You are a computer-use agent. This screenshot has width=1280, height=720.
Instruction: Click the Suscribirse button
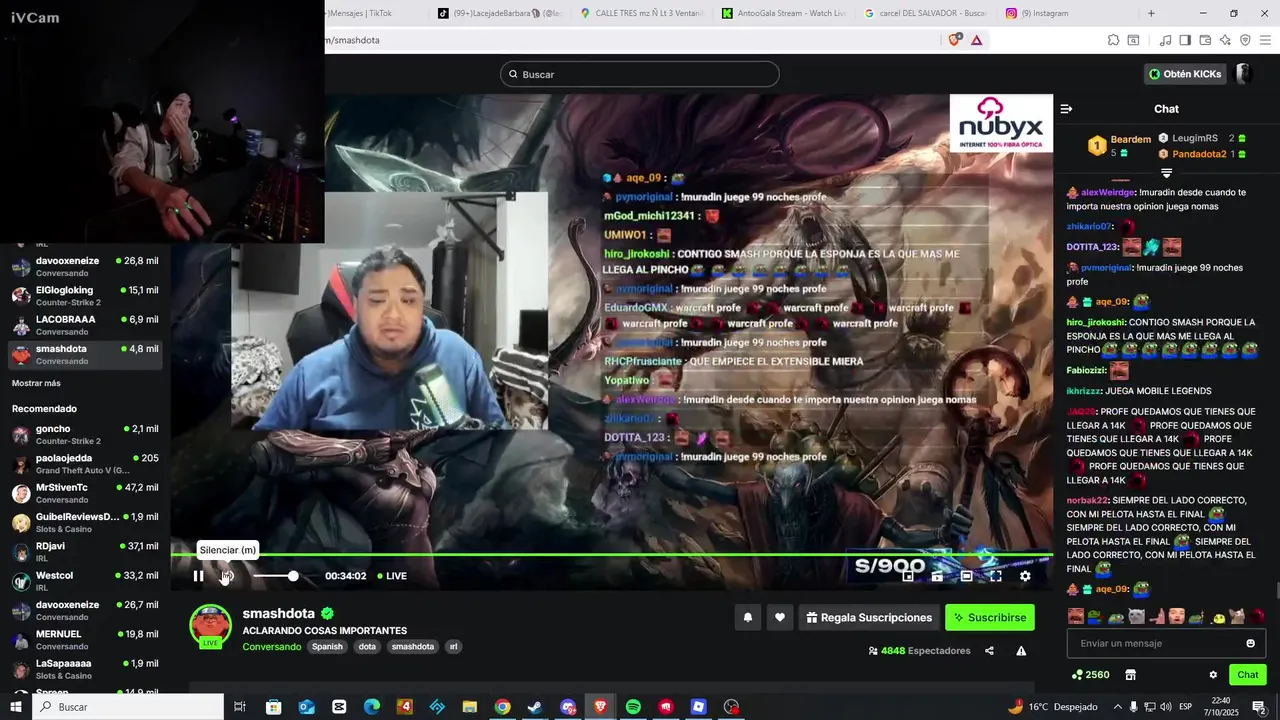coord(990,618)
